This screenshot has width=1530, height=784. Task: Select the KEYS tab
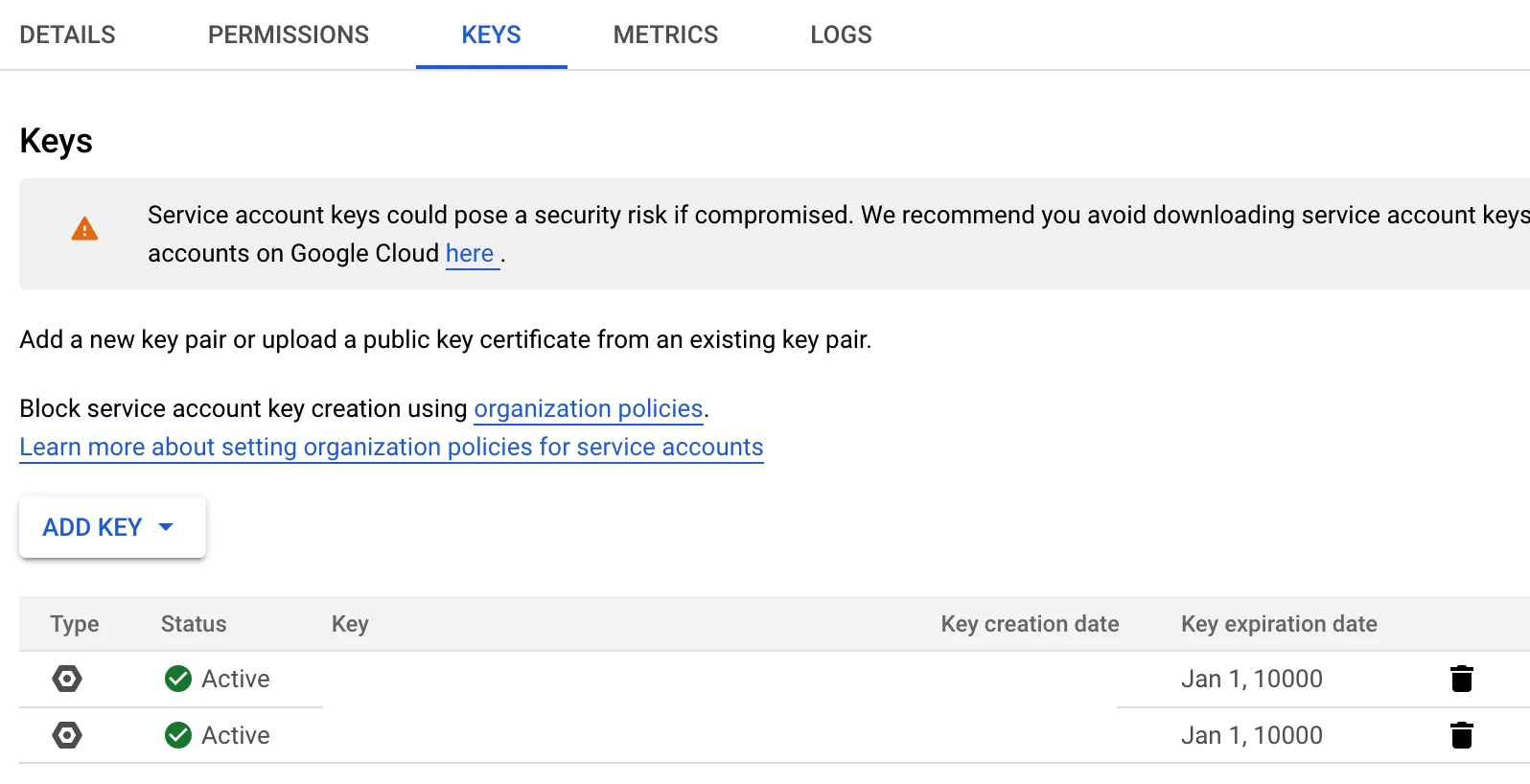click(491, 35)
